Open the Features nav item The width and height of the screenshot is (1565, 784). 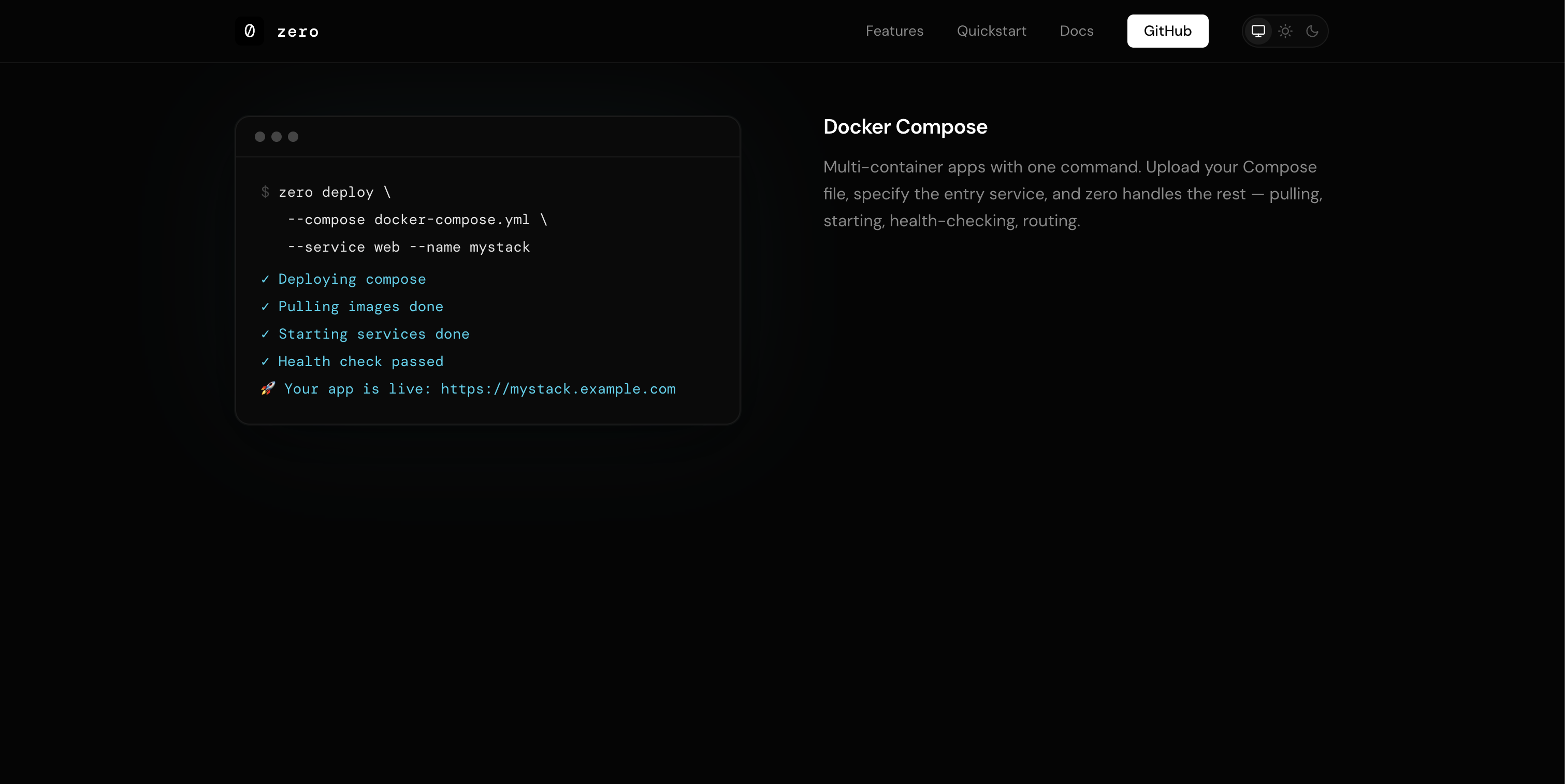pyautogui.click(x=894, y=31)
